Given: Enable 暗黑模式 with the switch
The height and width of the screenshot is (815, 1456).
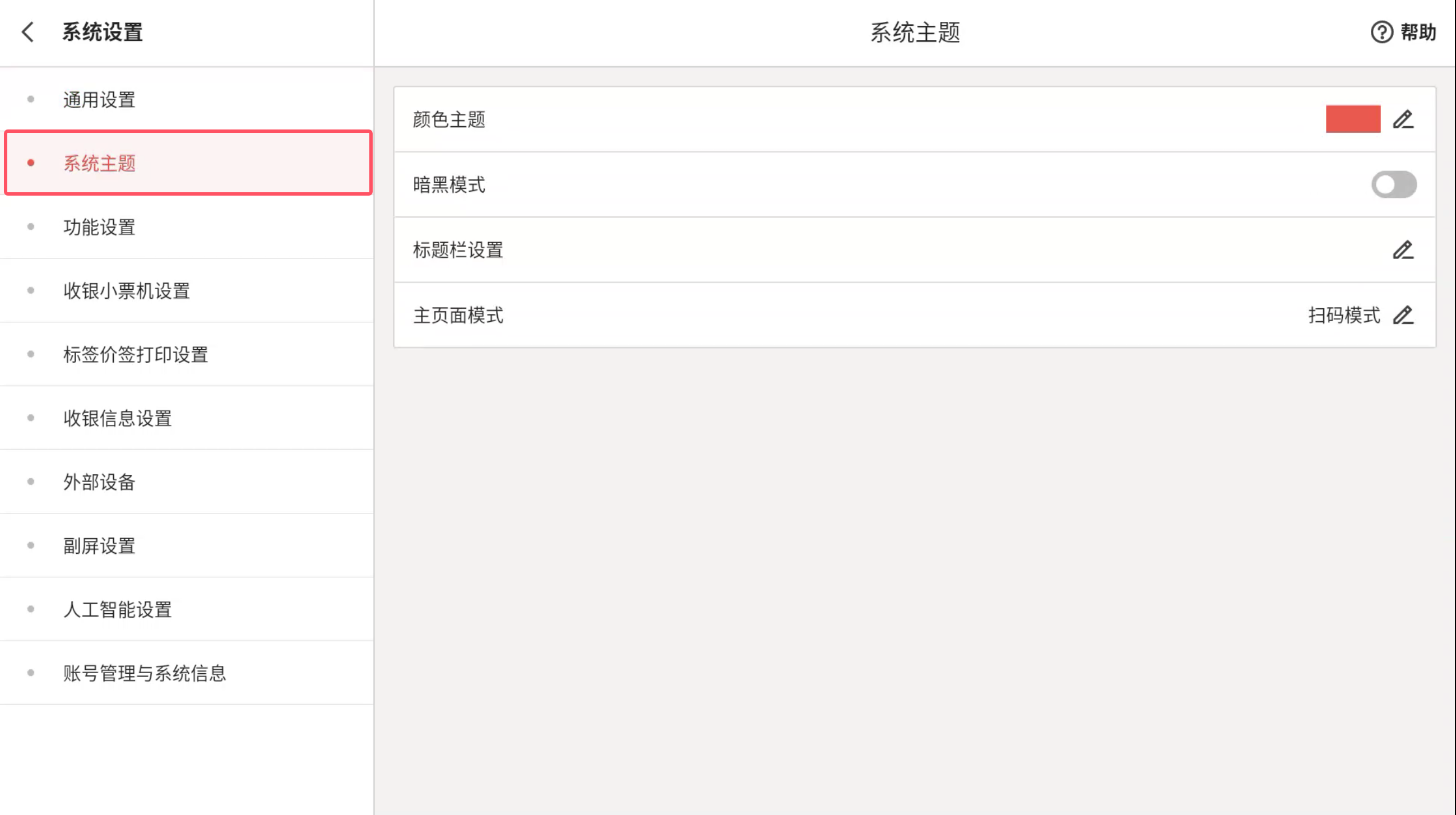Looking at the screenshot, I should coord(1393,185).
